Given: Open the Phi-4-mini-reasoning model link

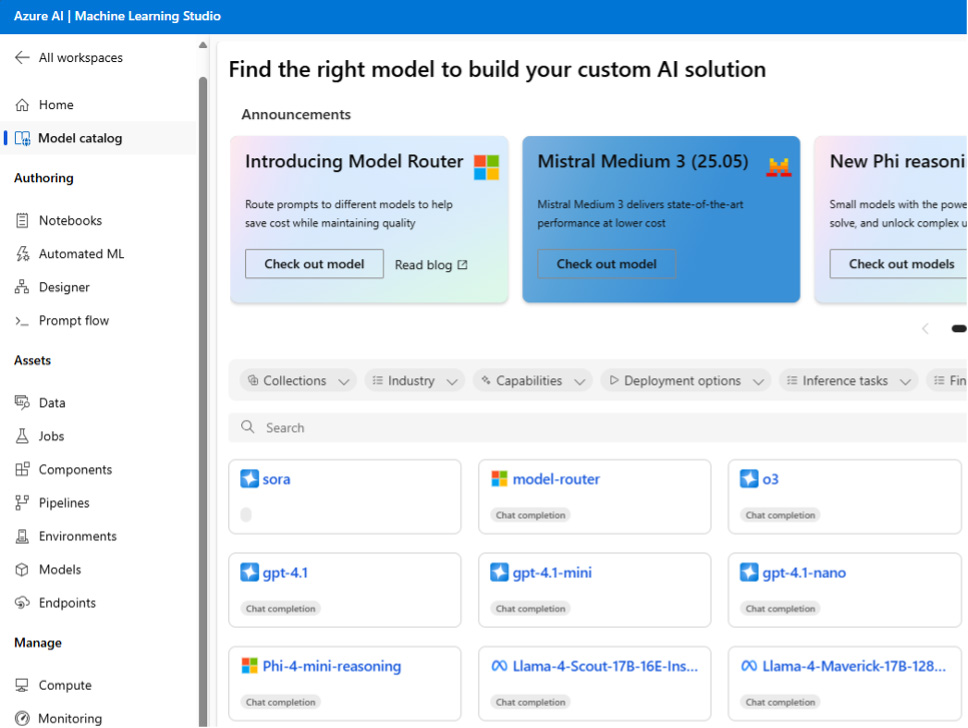Looking at the screenshot, I should [332, 666].
